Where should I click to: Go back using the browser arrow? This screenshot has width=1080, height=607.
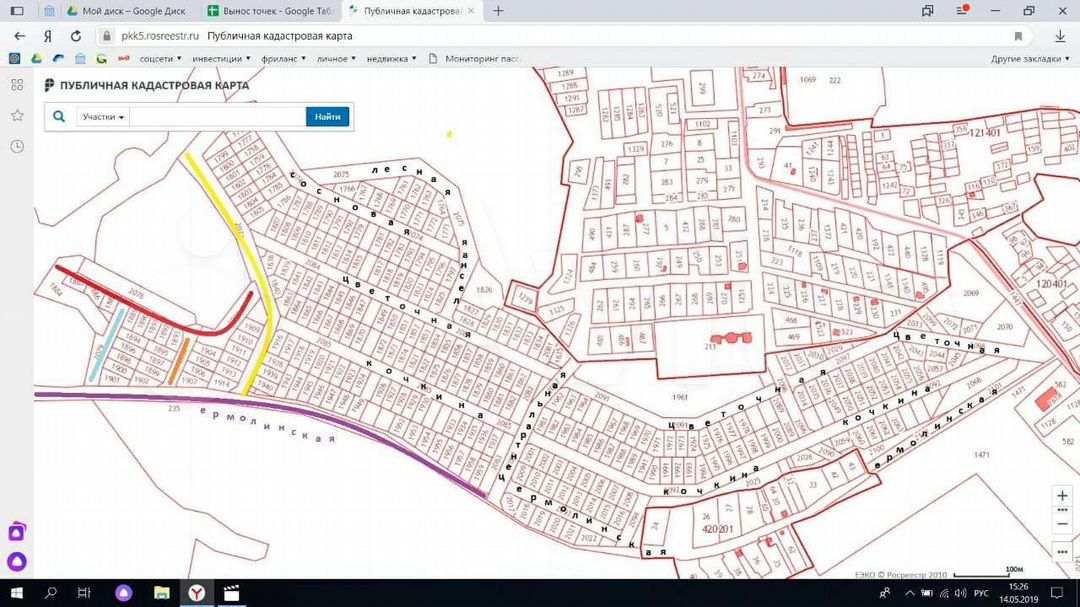coord(19,35)
